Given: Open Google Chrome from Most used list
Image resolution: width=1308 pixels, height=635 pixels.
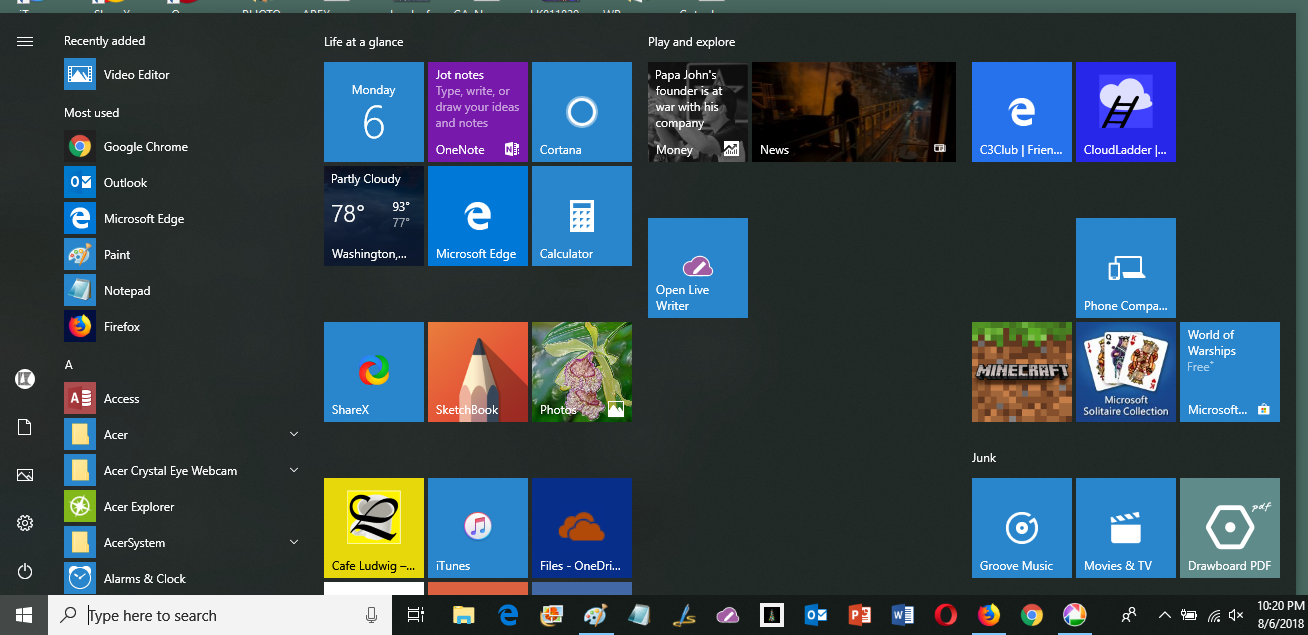Looking at the screenshot, I should pos(145,147).
